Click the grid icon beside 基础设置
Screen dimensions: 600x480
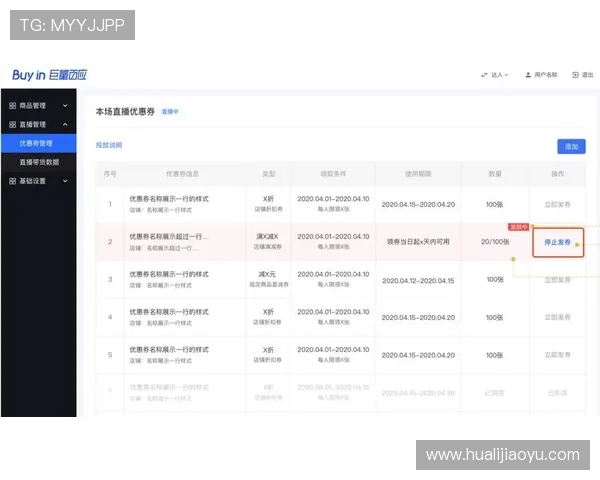(x=13, y=181)
